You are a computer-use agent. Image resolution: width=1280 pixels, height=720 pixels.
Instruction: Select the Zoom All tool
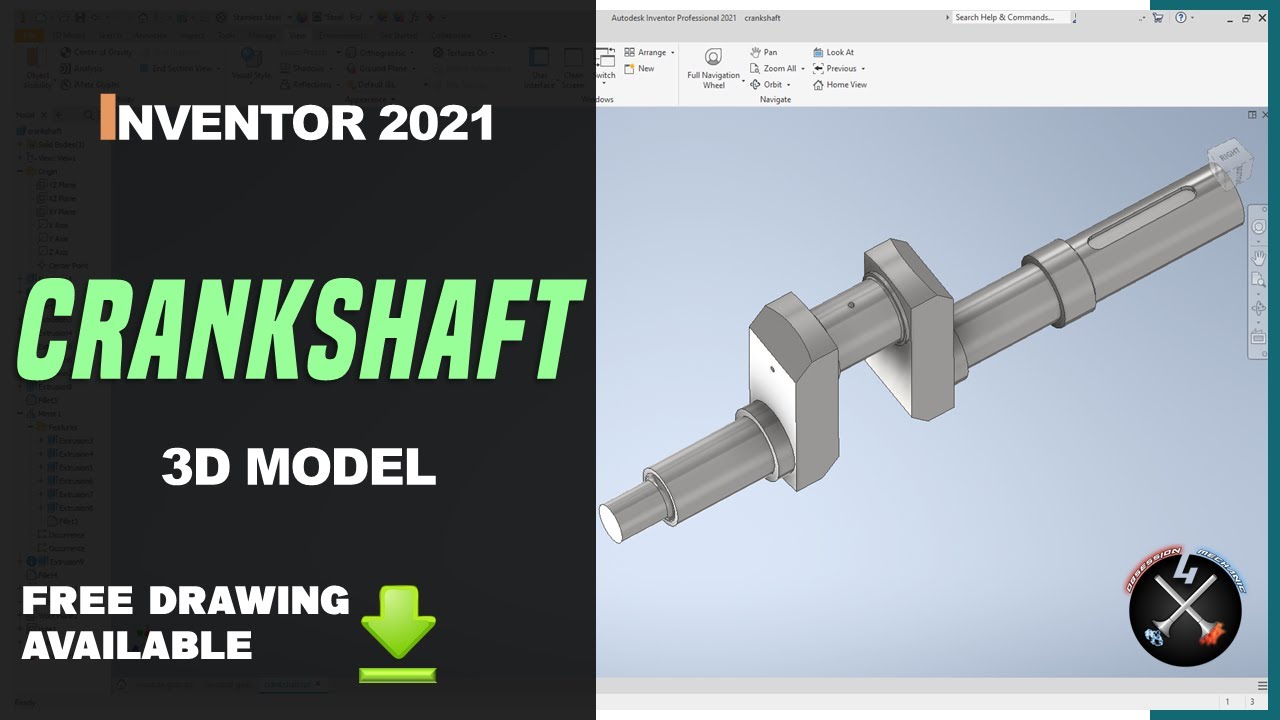773,68
